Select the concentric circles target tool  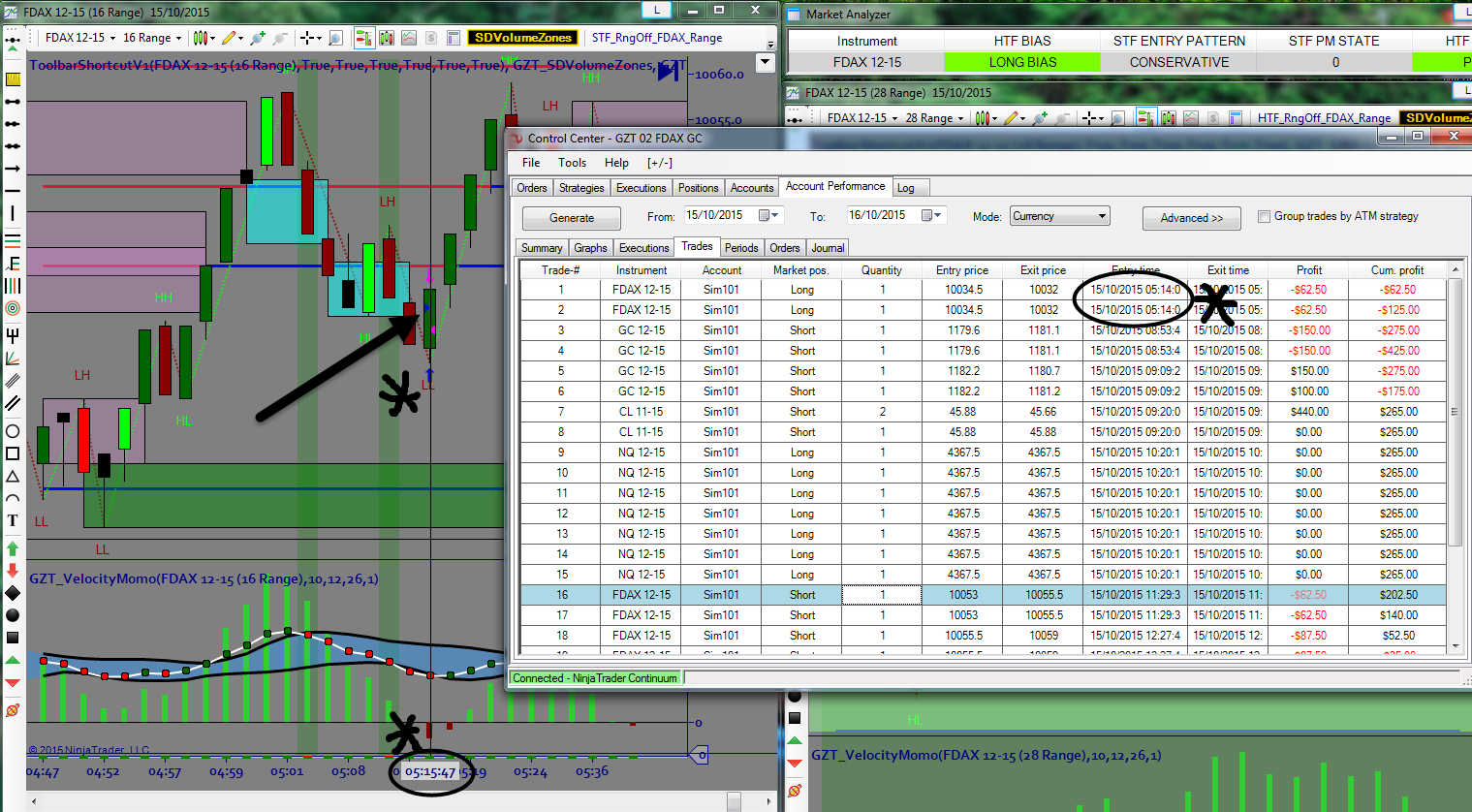click(x=13, y=308)
